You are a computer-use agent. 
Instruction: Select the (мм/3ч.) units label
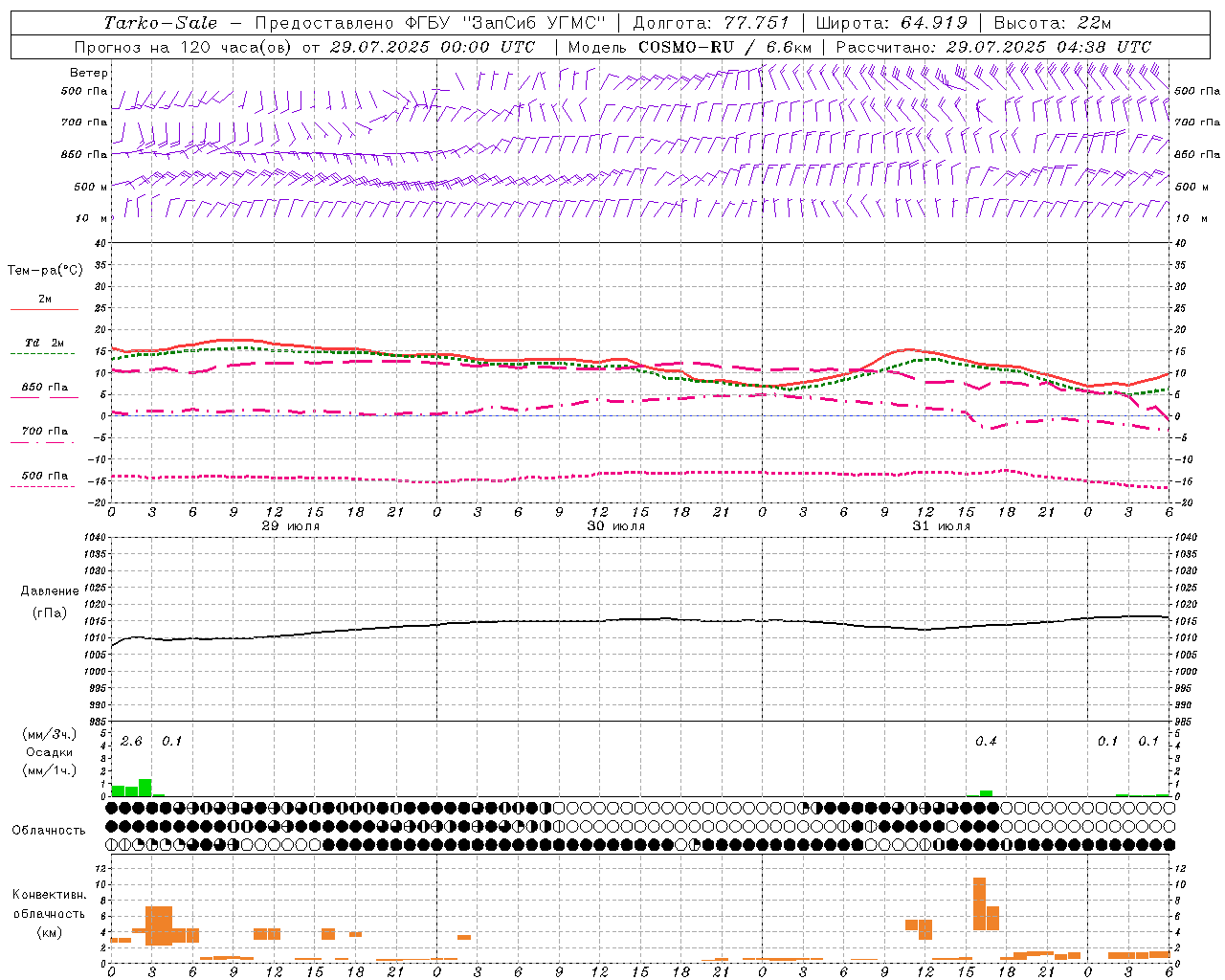point(50,734)
